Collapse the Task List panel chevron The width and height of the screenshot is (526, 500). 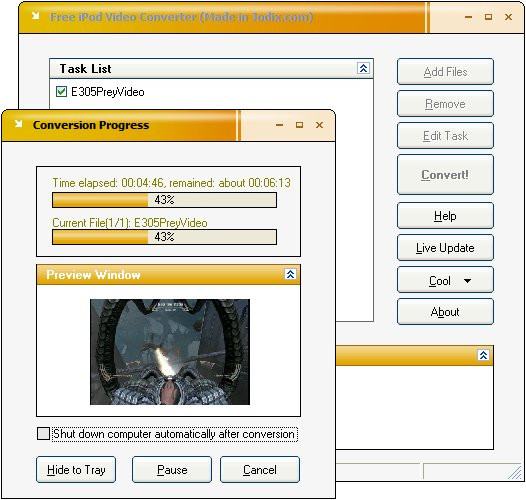click(x=363, y=68)
